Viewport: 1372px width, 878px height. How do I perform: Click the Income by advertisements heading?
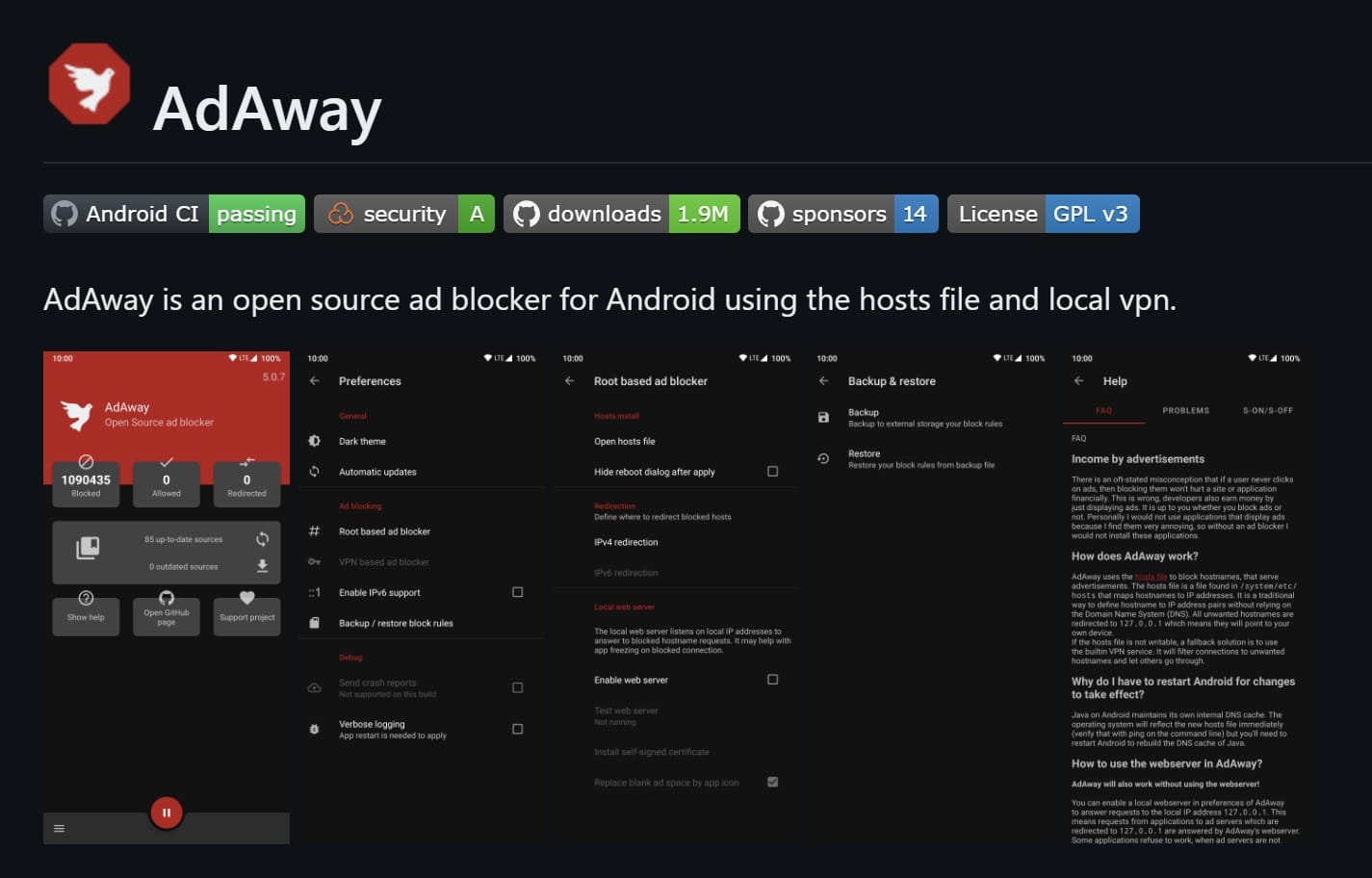(x=1138, y=459)
